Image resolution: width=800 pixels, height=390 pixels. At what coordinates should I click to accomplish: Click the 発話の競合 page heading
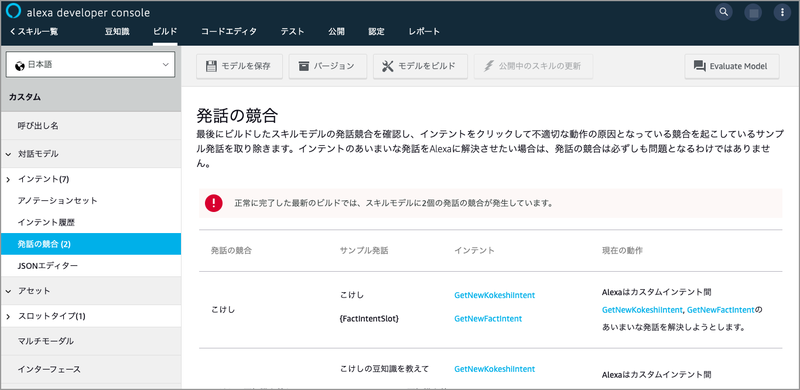pos(237,116)
